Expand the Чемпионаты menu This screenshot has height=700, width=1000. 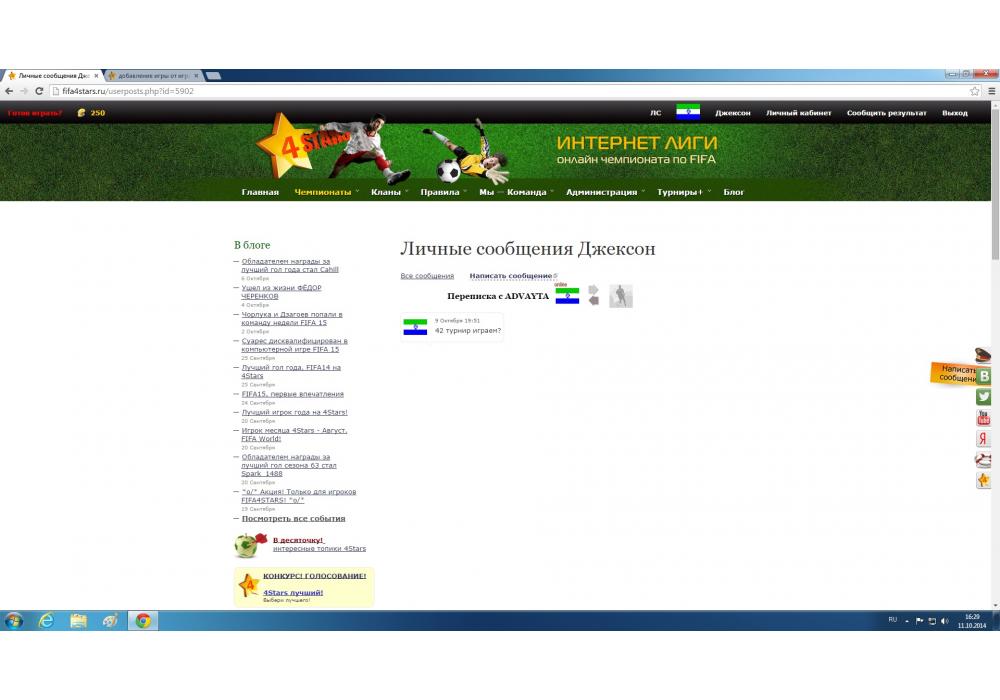click(x=323, y=192)
